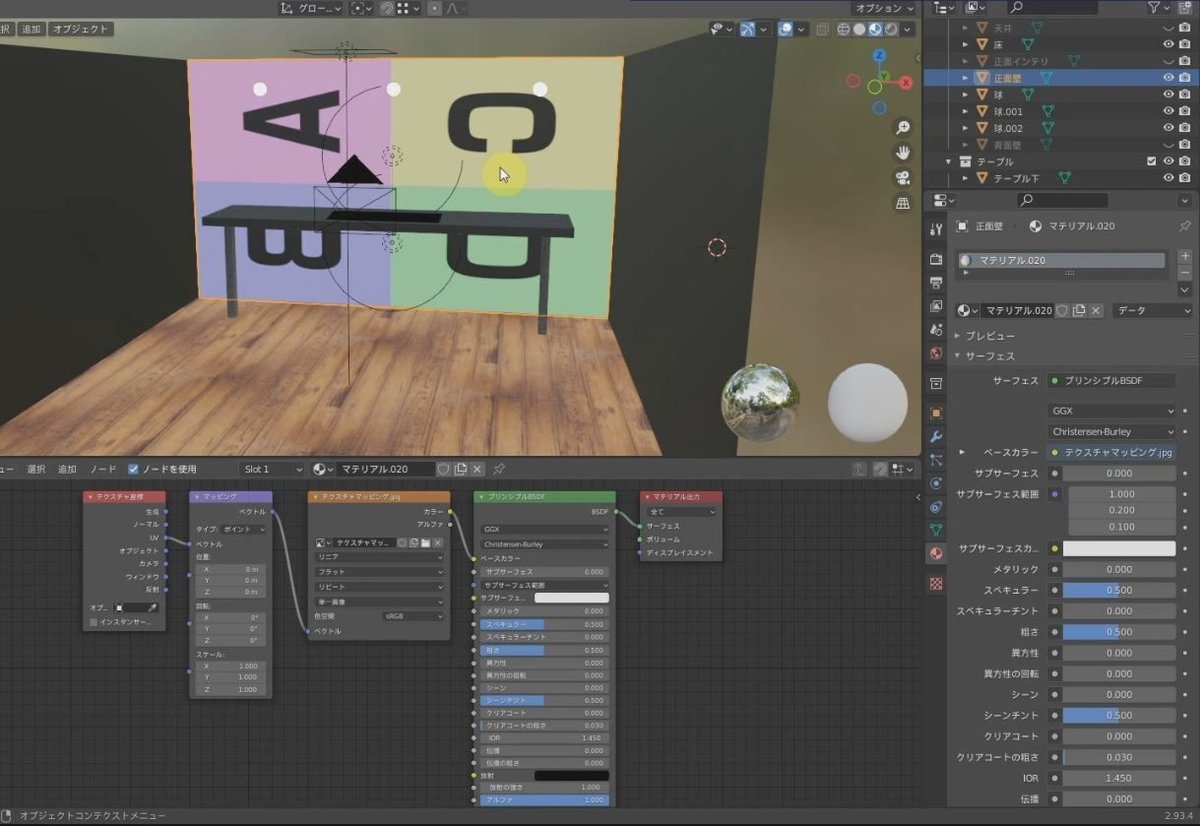Screen dimensions: 1200x826
Task: Open the オプション dropdown in viewport header
Action: click(x=885, y=8)
